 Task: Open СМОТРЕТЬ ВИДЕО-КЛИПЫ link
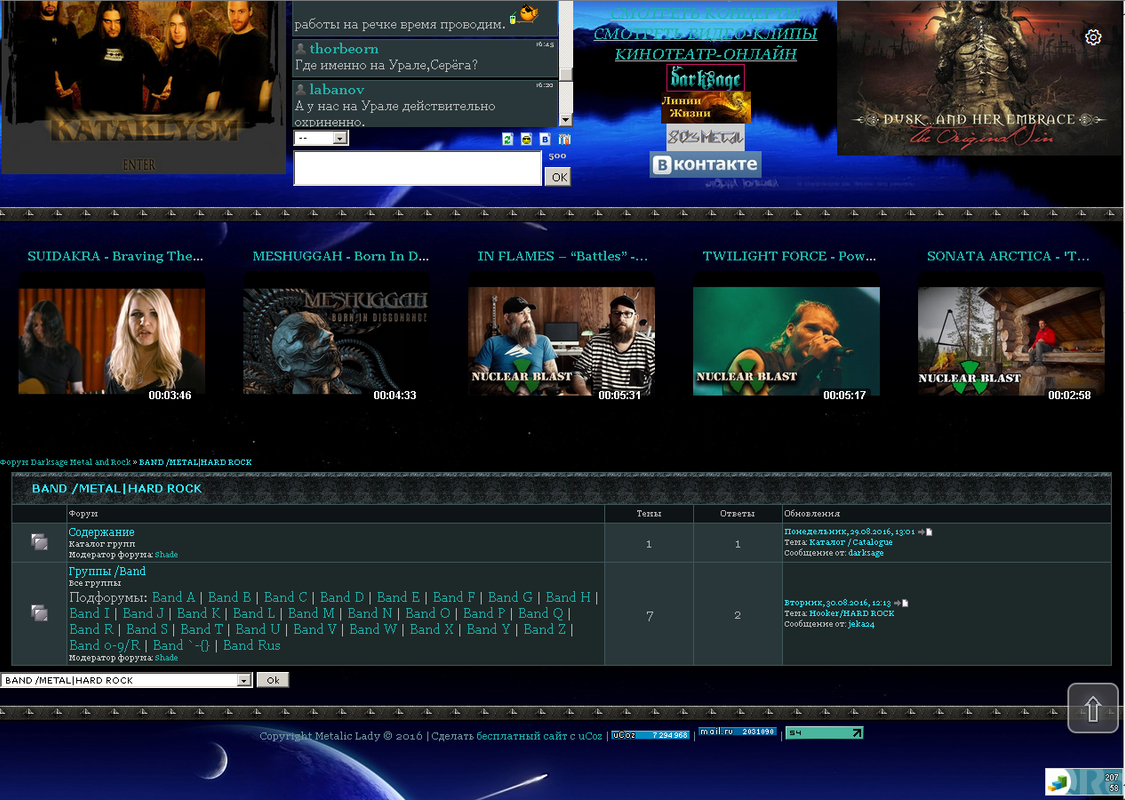click(x=706, y=34)
